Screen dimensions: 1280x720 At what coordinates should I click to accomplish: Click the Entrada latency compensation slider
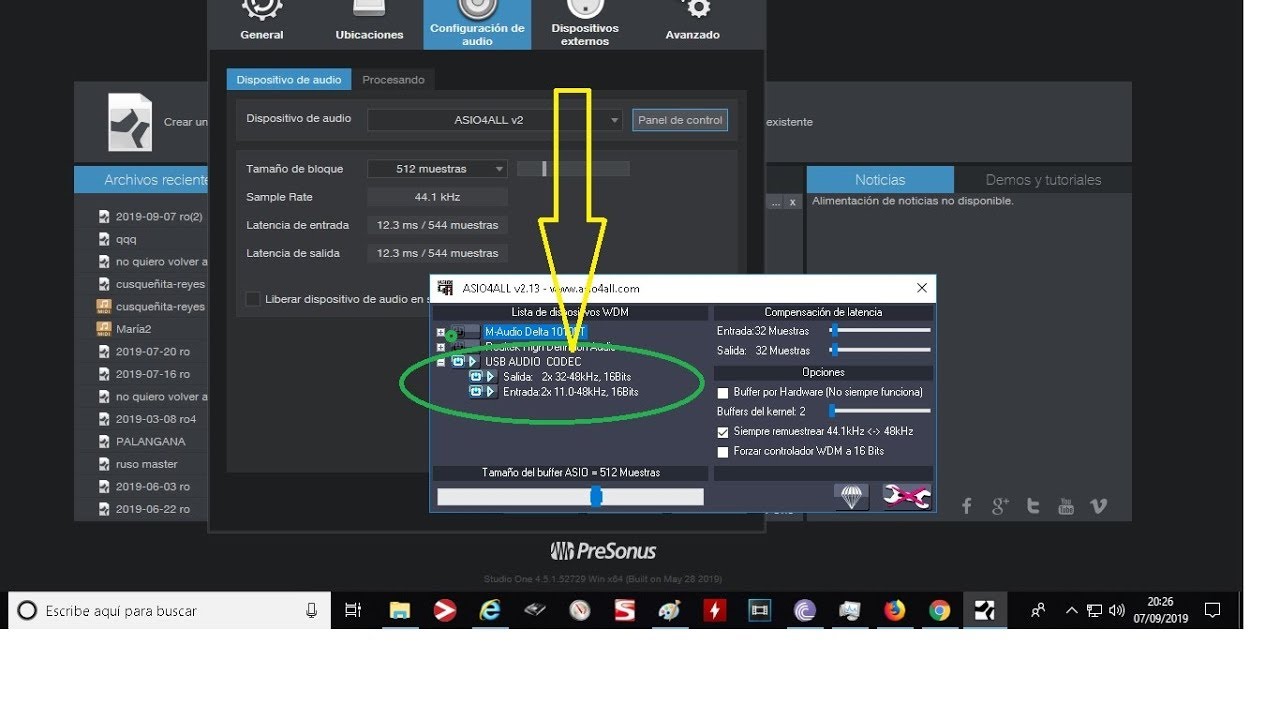[x=880, y=331]
